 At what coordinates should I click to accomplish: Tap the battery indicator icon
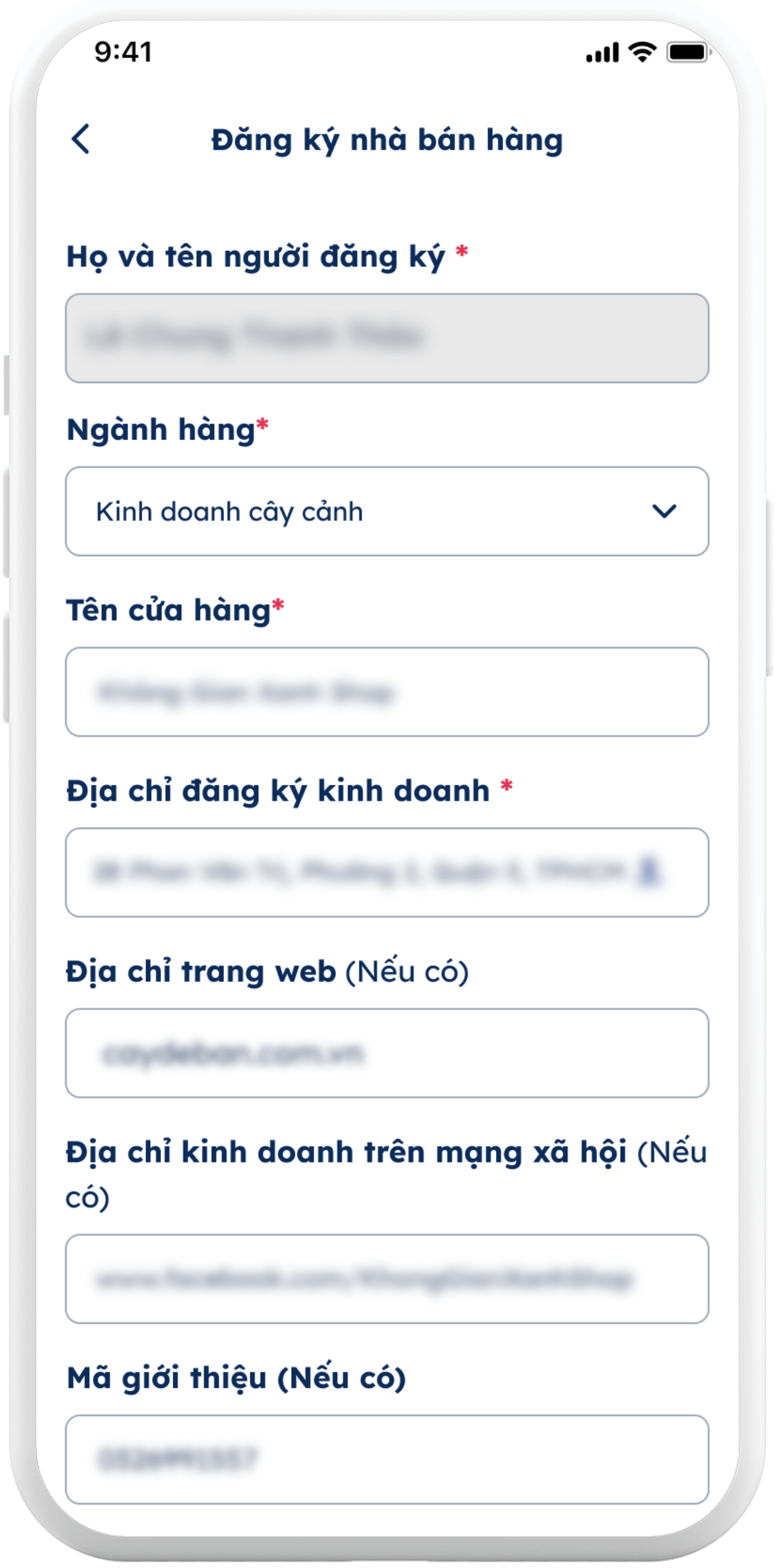(688, 52)
